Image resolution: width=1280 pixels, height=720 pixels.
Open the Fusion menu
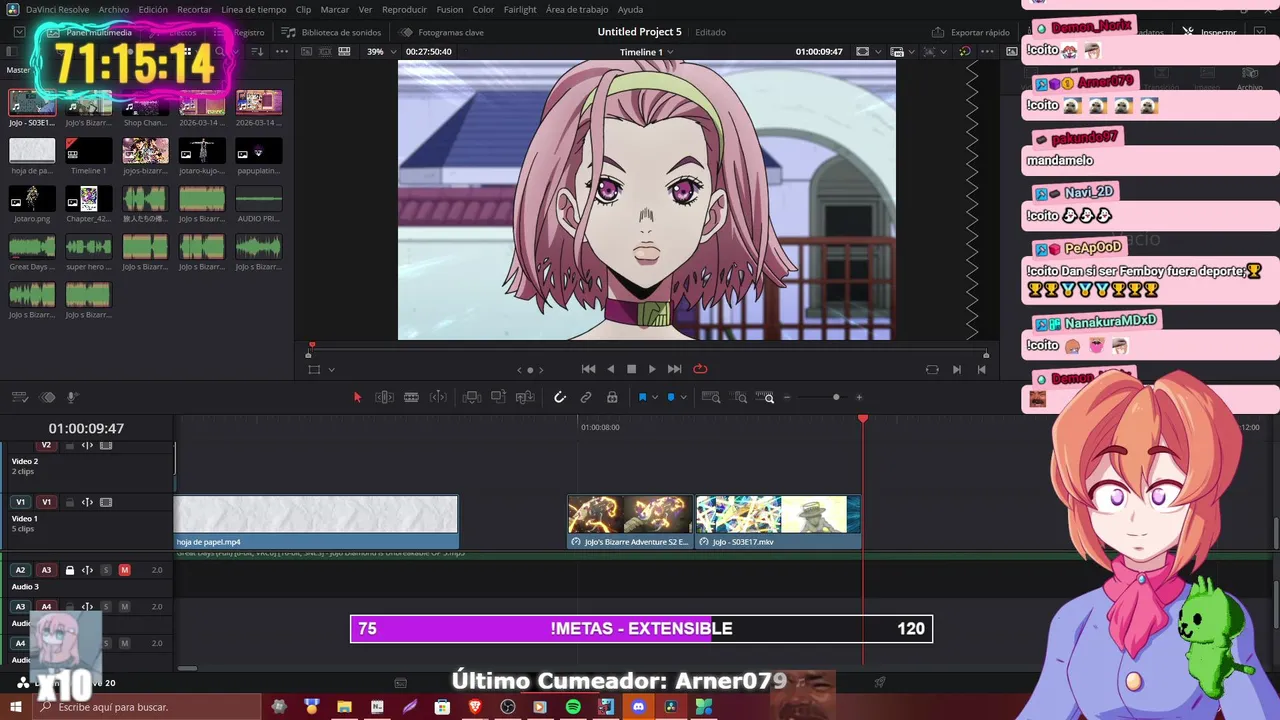450,9
